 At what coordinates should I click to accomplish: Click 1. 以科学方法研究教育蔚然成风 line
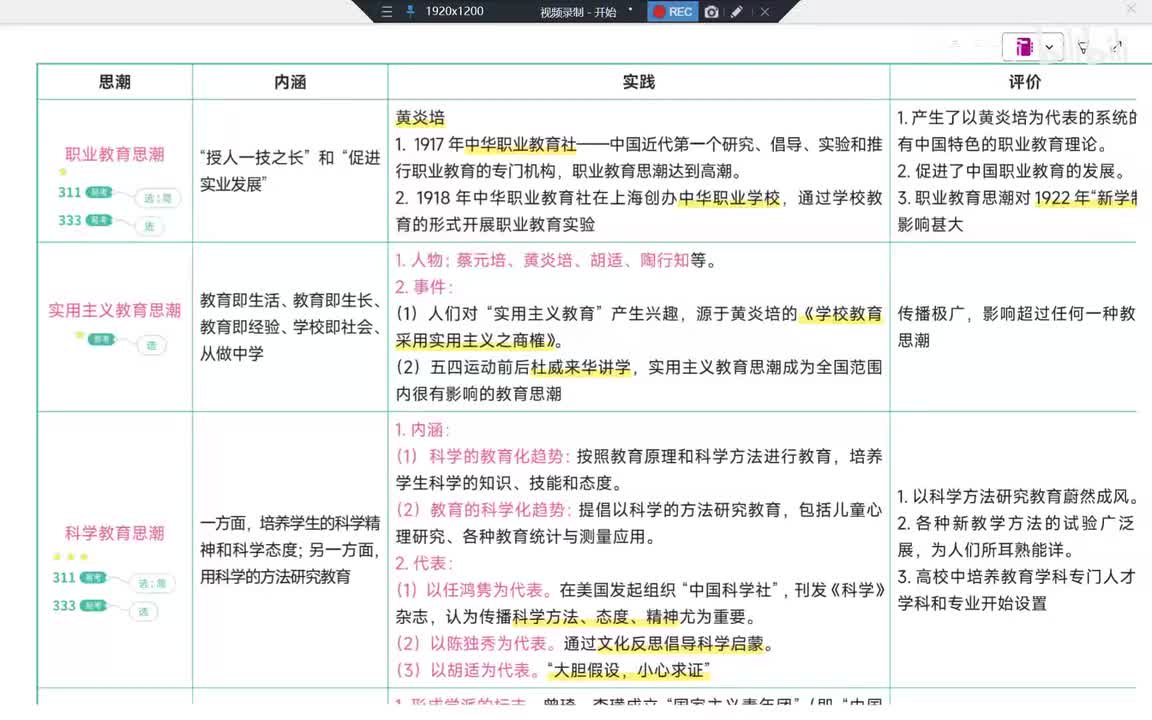[1018, 497]
